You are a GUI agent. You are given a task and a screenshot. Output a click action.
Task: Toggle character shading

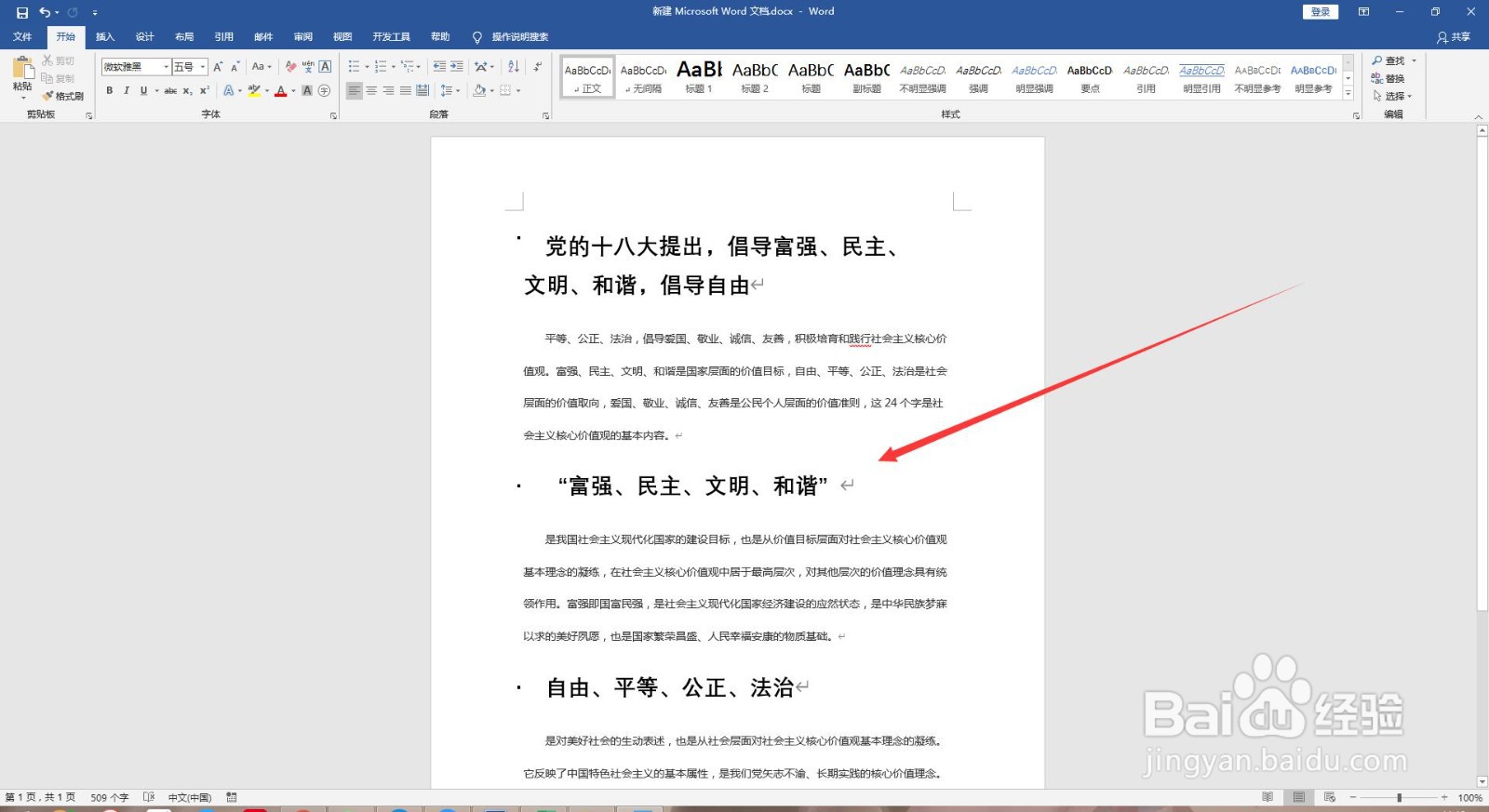[307, 90]
